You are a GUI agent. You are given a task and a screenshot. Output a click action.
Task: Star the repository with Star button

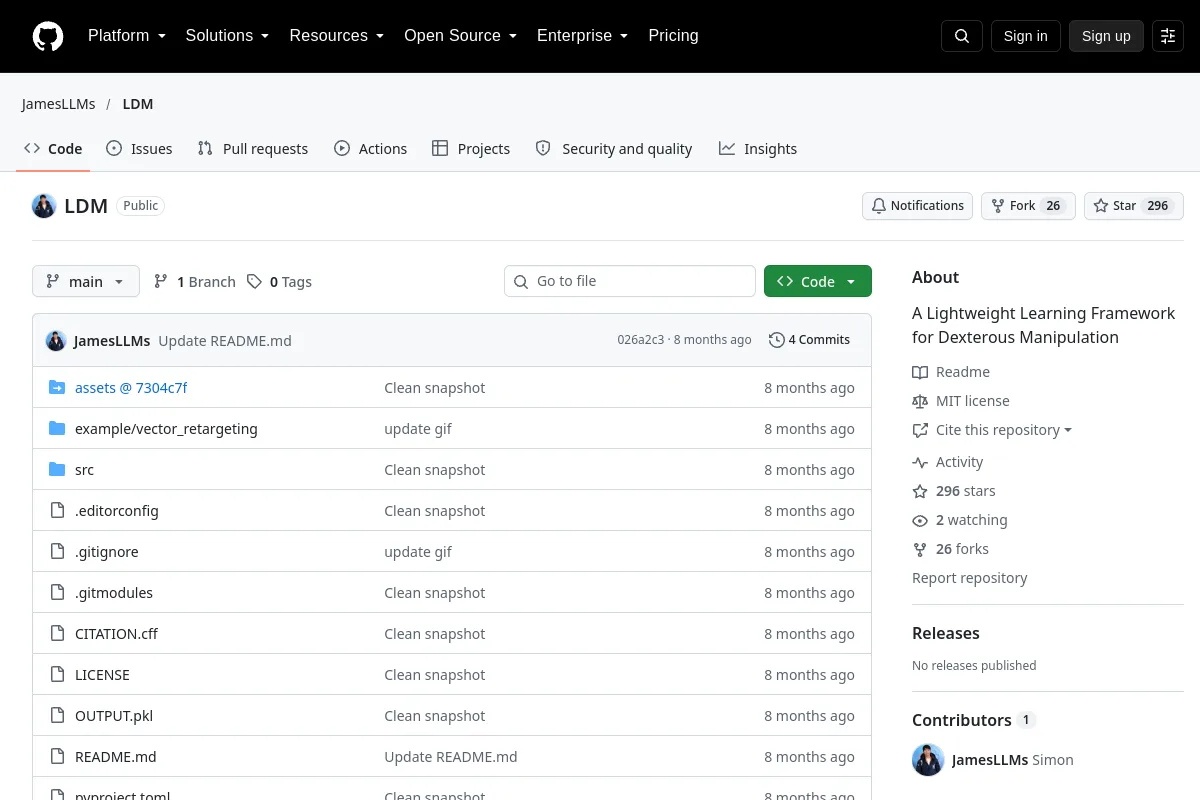pyautogui.click(x=1134, y=206)
